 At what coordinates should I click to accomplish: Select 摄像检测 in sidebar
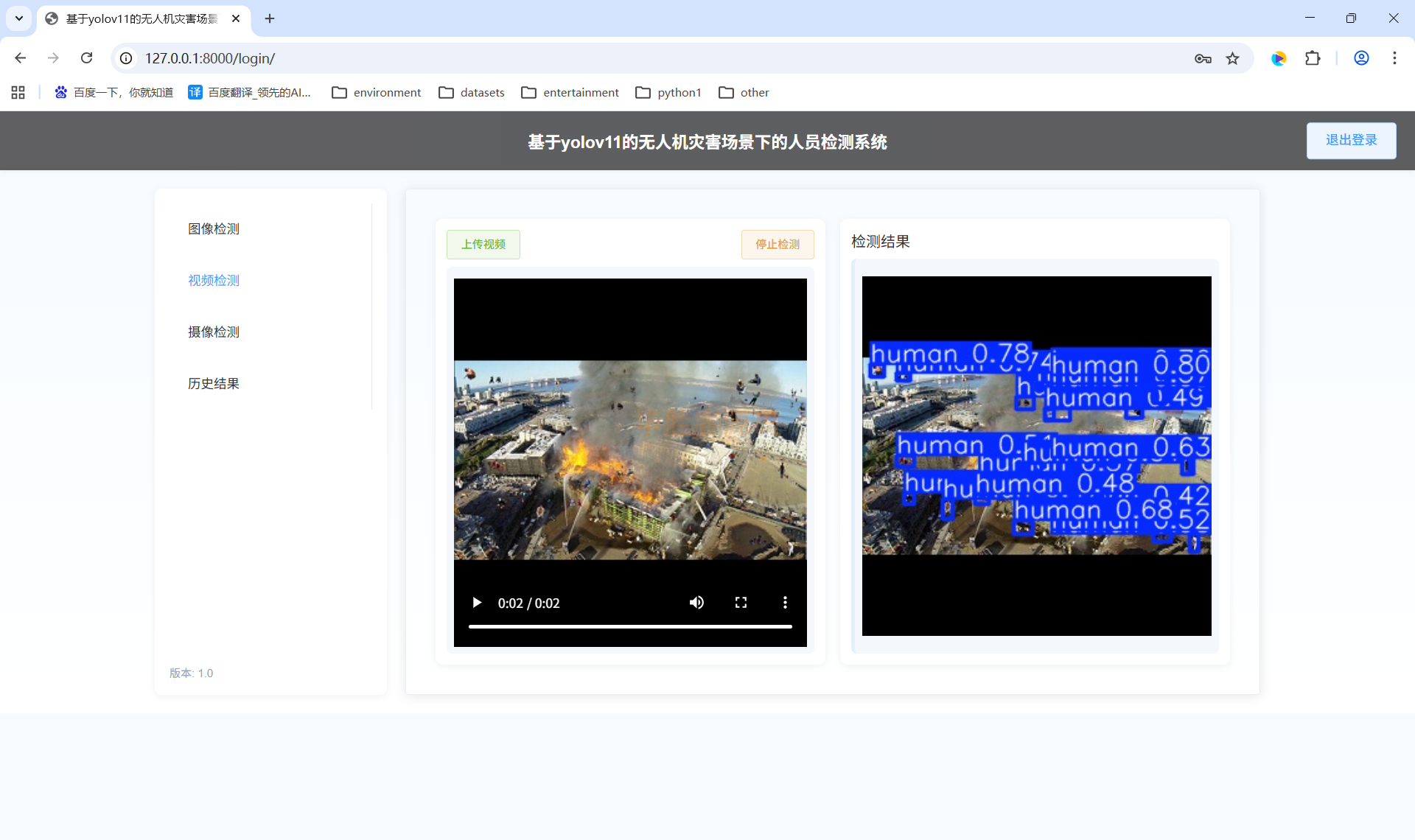pyautogui.click(x=214, y=332)
